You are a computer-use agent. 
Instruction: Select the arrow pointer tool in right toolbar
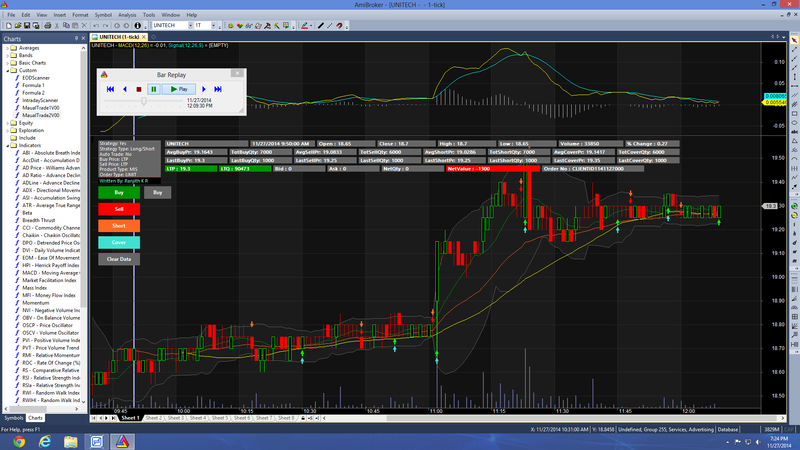click(794, 40)
